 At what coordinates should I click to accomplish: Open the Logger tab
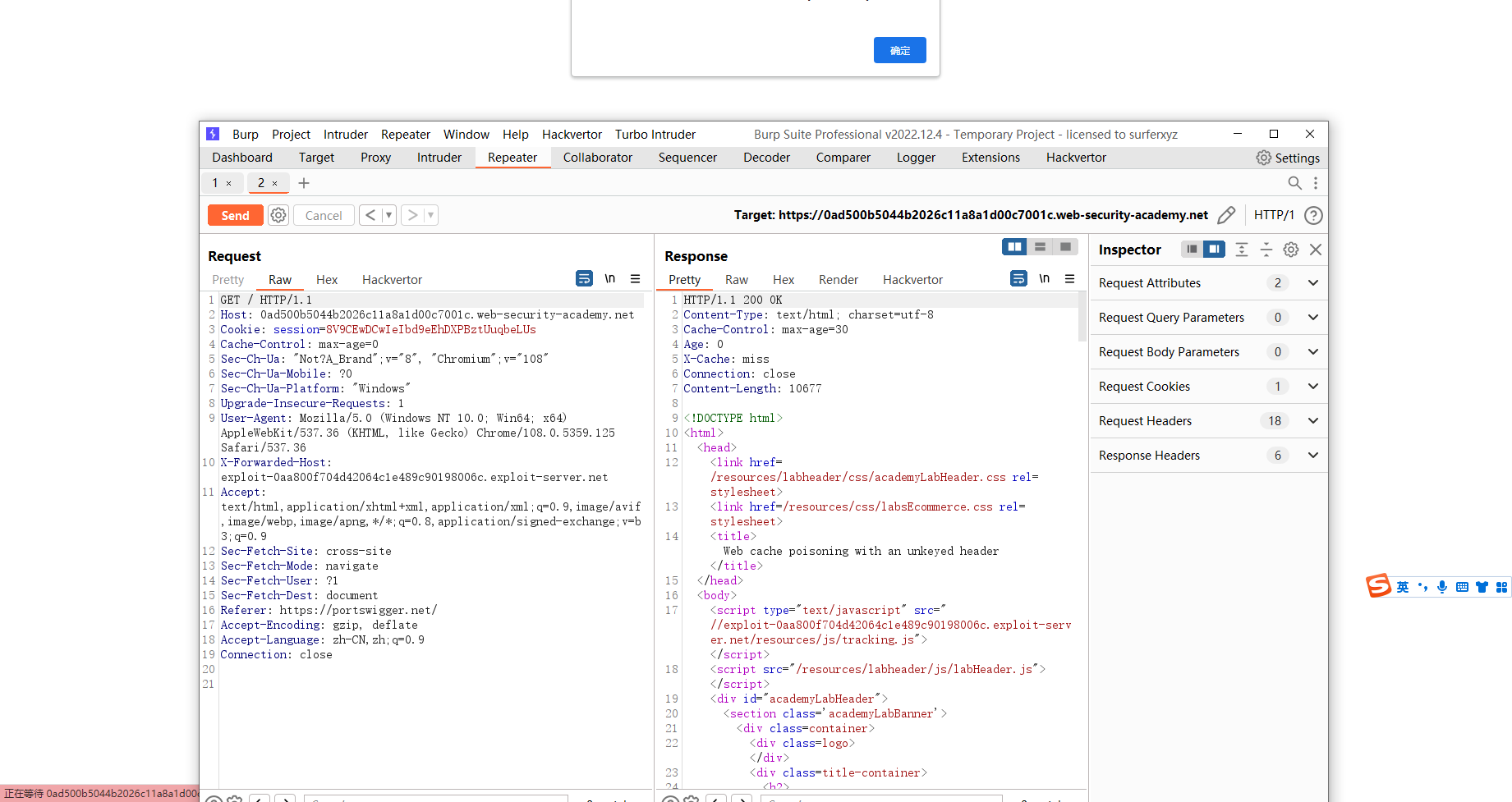click(x=916, y=158)
